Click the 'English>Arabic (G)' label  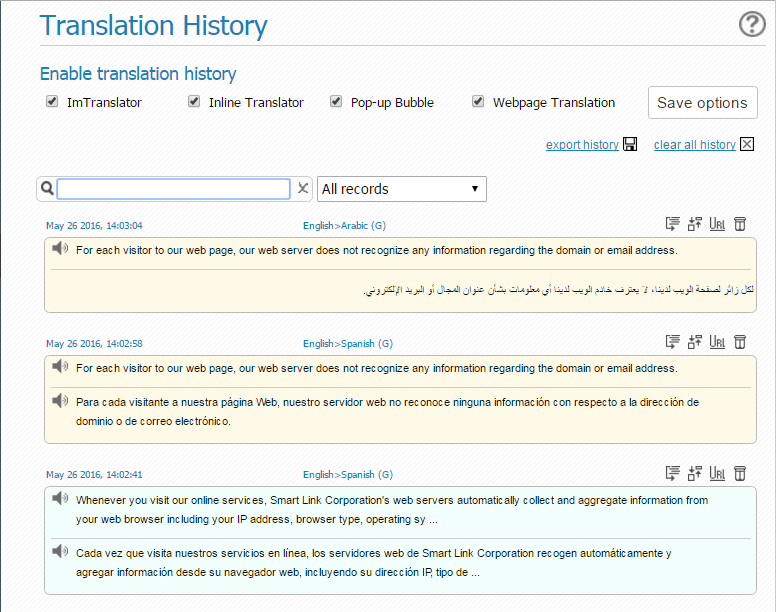coord(344,226)
